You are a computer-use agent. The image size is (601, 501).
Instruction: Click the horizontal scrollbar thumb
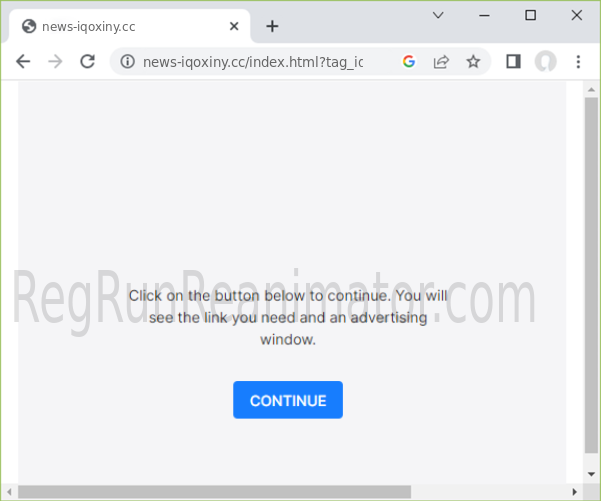(x=215, y=492)
